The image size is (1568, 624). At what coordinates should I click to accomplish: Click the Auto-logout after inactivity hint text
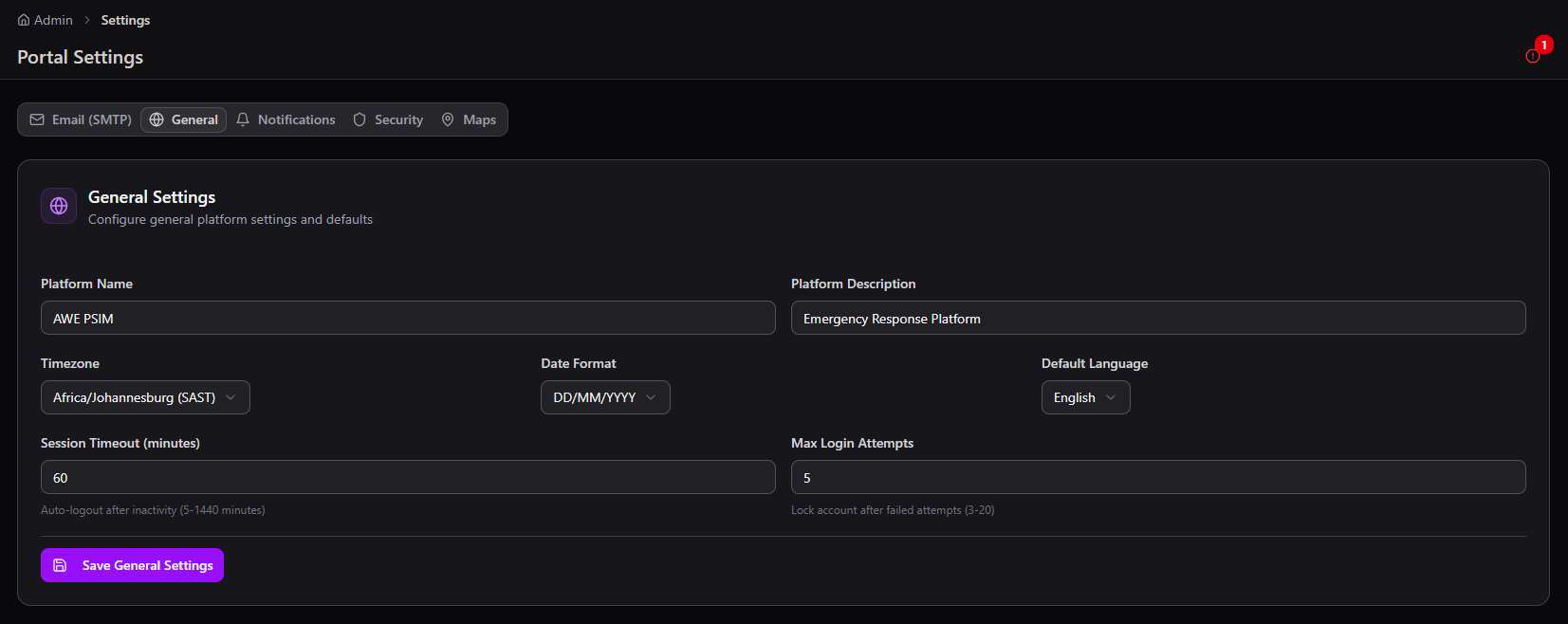click(153, 510)
